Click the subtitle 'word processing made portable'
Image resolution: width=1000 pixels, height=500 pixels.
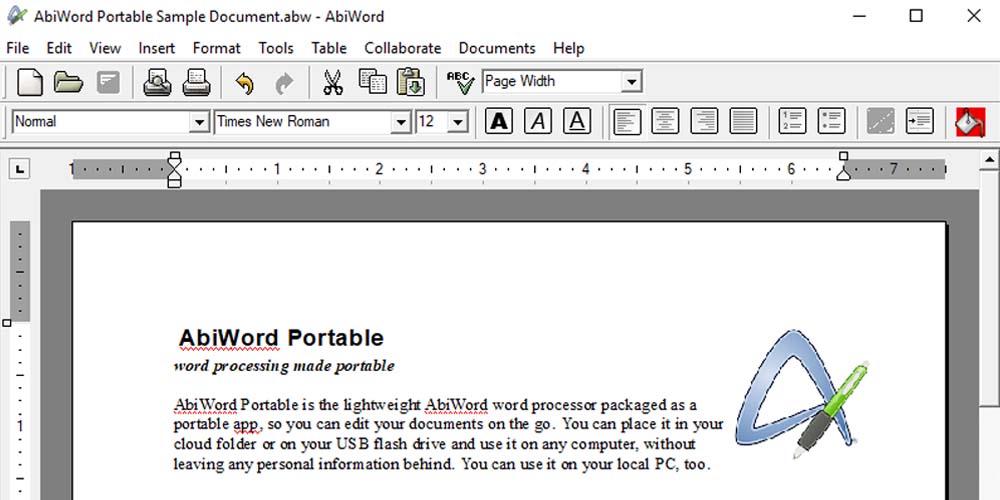click(284, 366)
